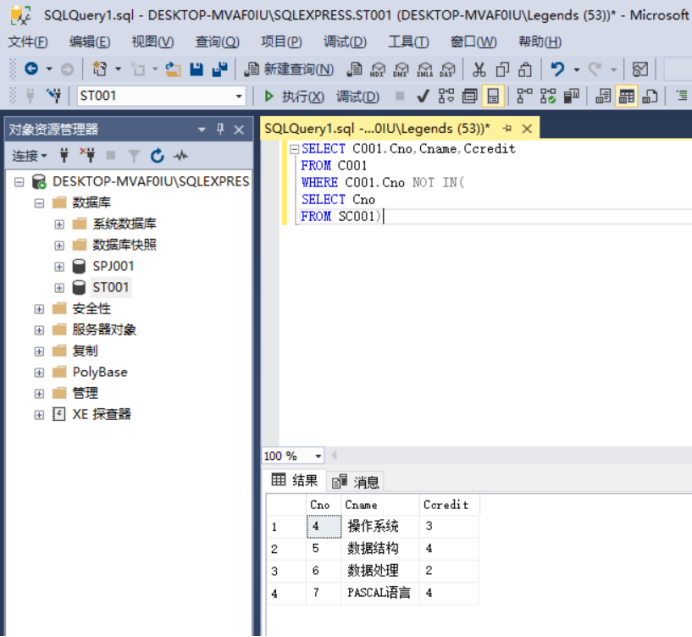This screenshot has width=692, height=637.
Task: Click the navigate back arrow icon
Action: [31, 69]
